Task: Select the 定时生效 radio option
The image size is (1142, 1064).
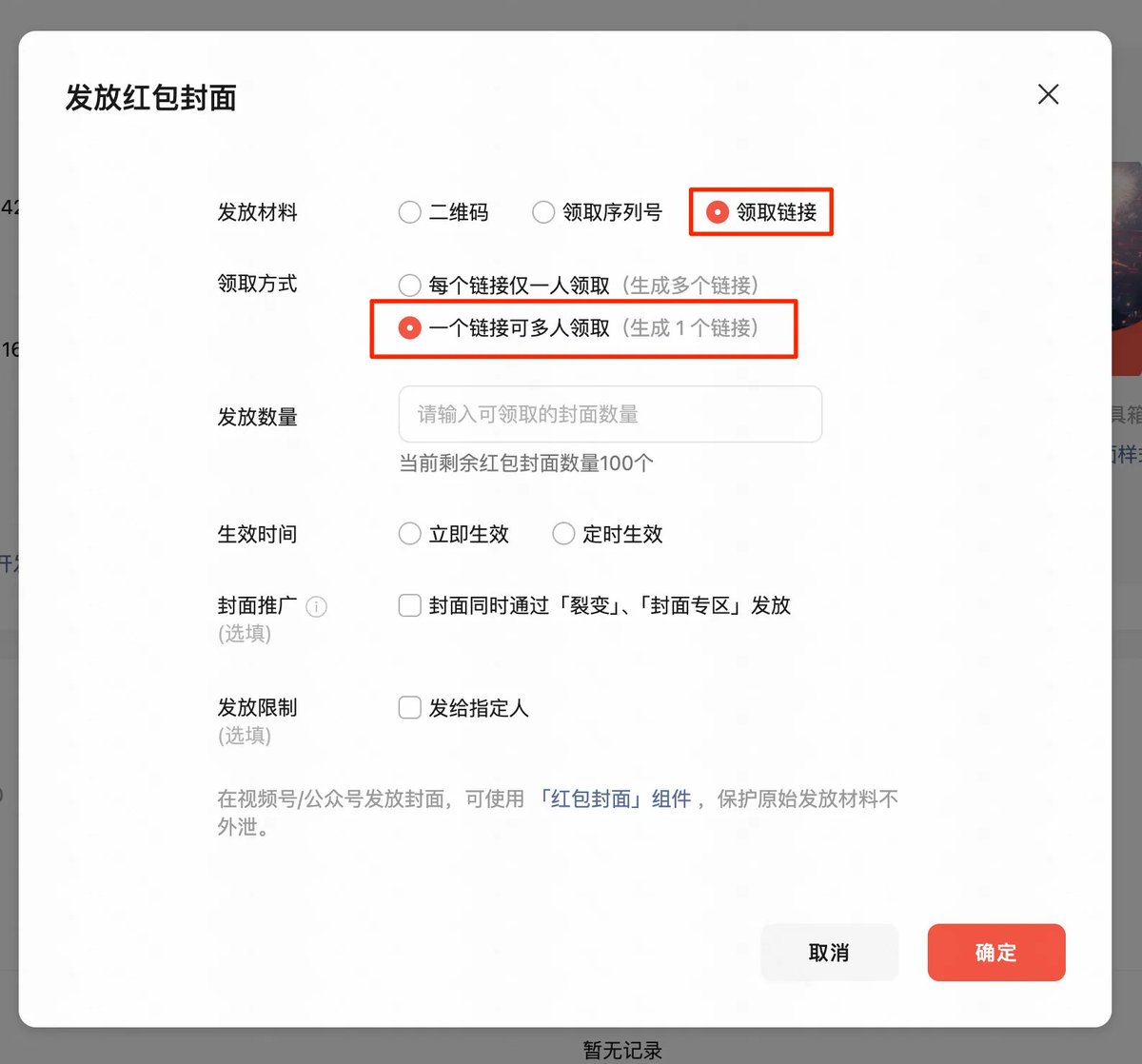Action: click(x=563, y=534)
